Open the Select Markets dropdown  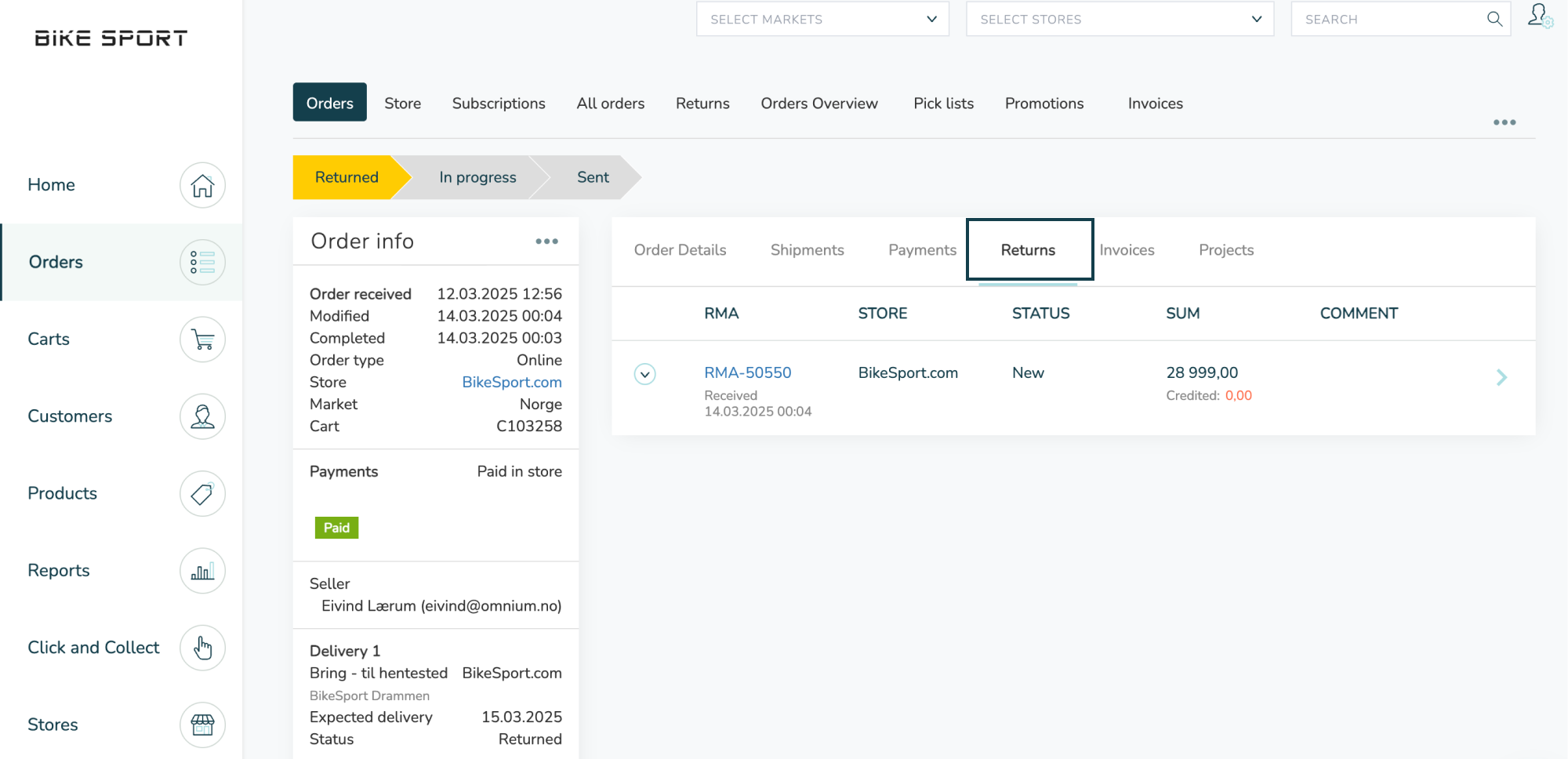(822, 19)
